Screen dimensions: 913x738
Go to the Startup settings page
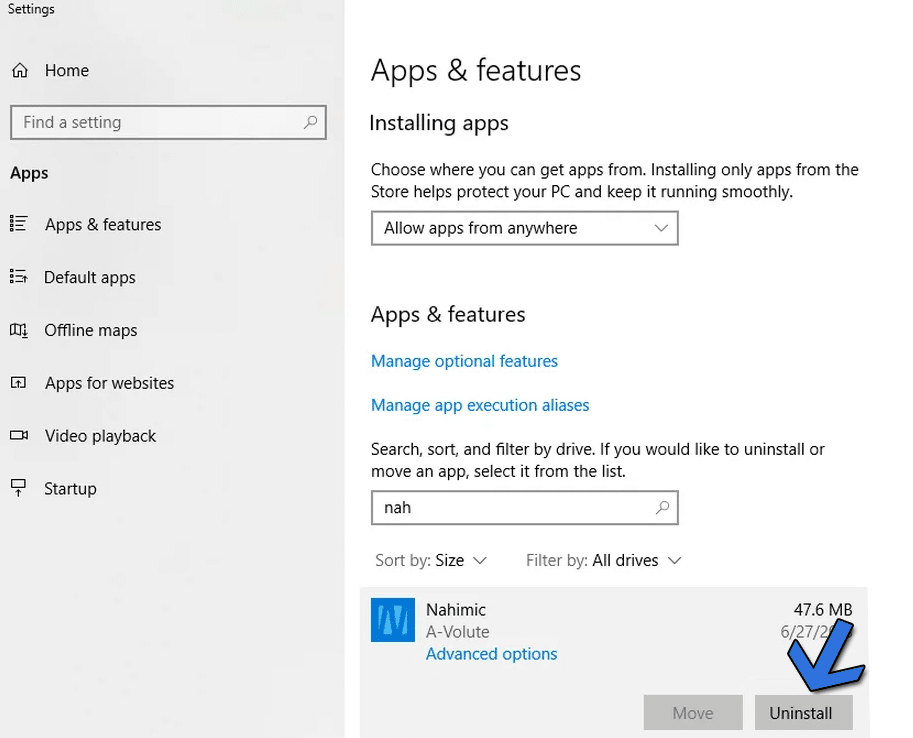point(70,488)
